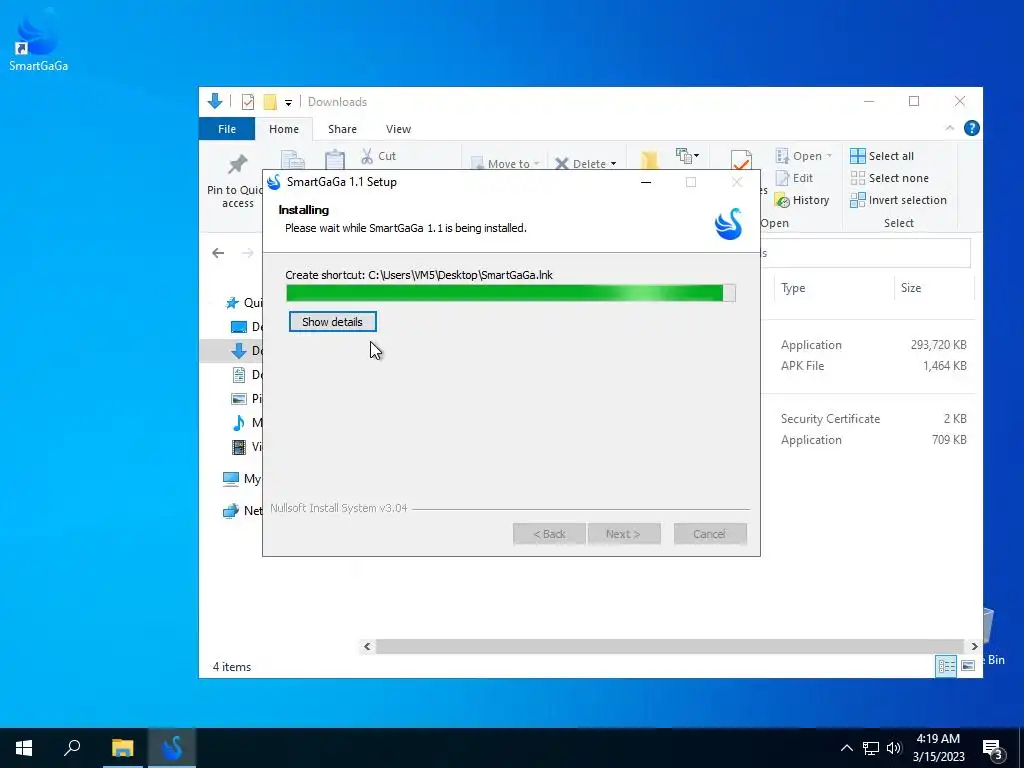Click the horizontal scrollbar thumb
Screen dimensions: 1024x768
click(670, 647)
